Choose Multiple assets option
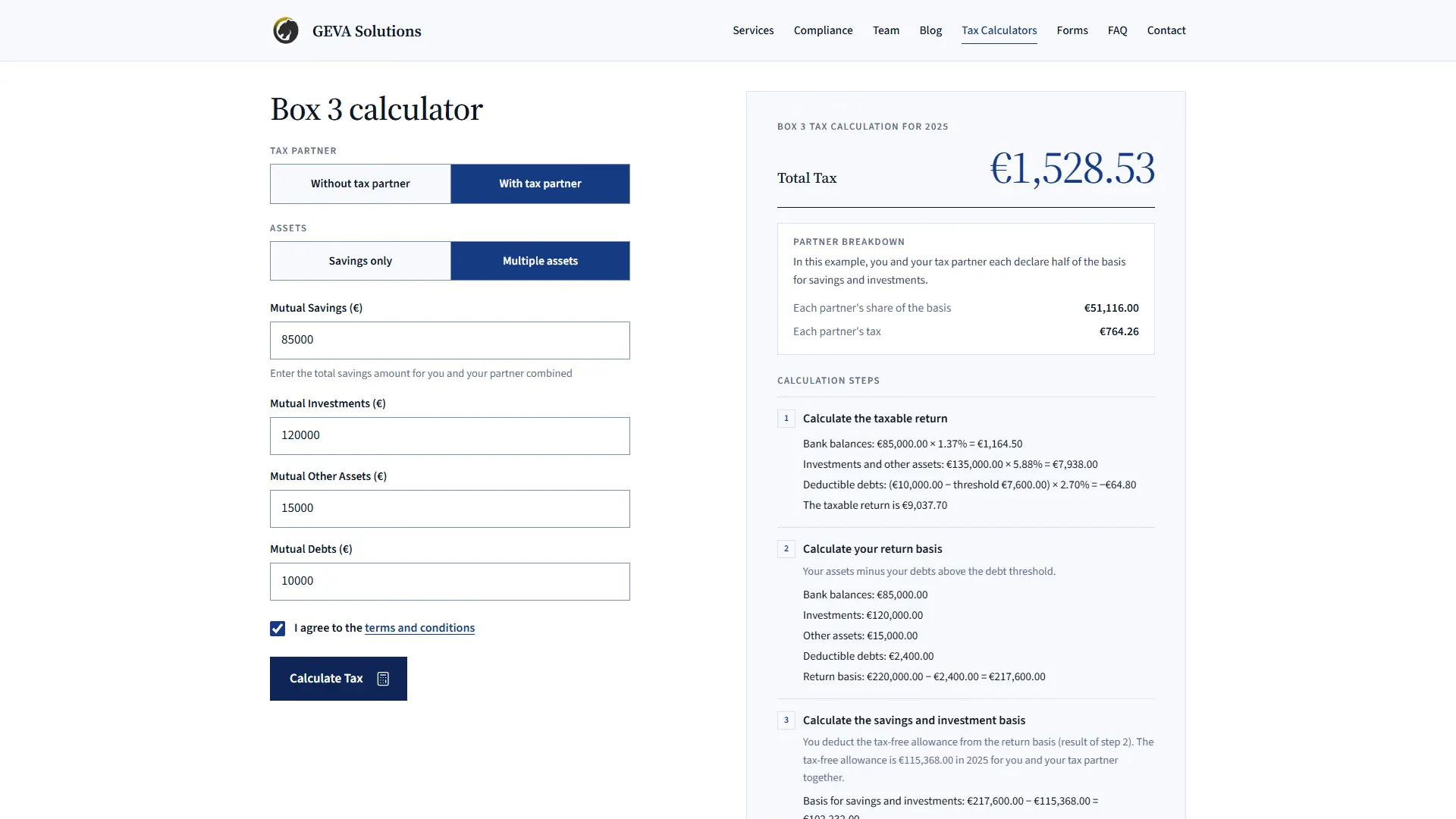 pyautogui.click(x=540, y=261)
